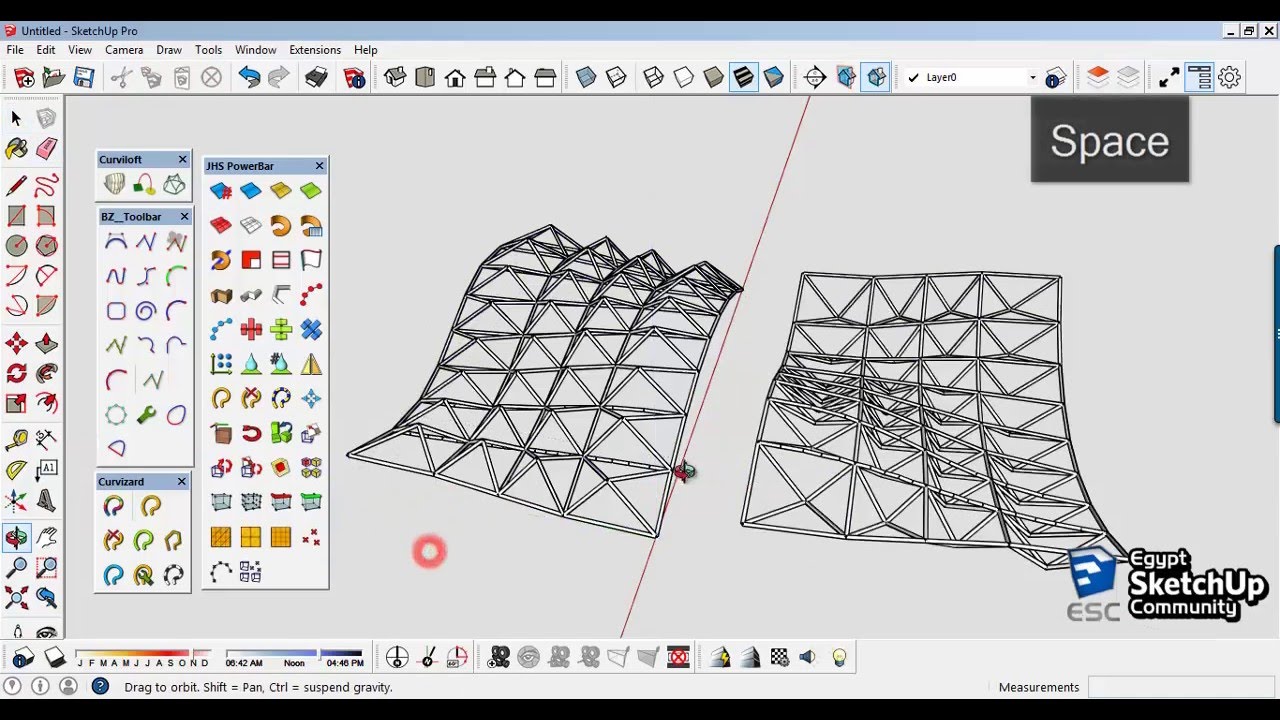Open a file with the Open folder icon
This screenshot has width=1280, height=720.
pos(54,77)
